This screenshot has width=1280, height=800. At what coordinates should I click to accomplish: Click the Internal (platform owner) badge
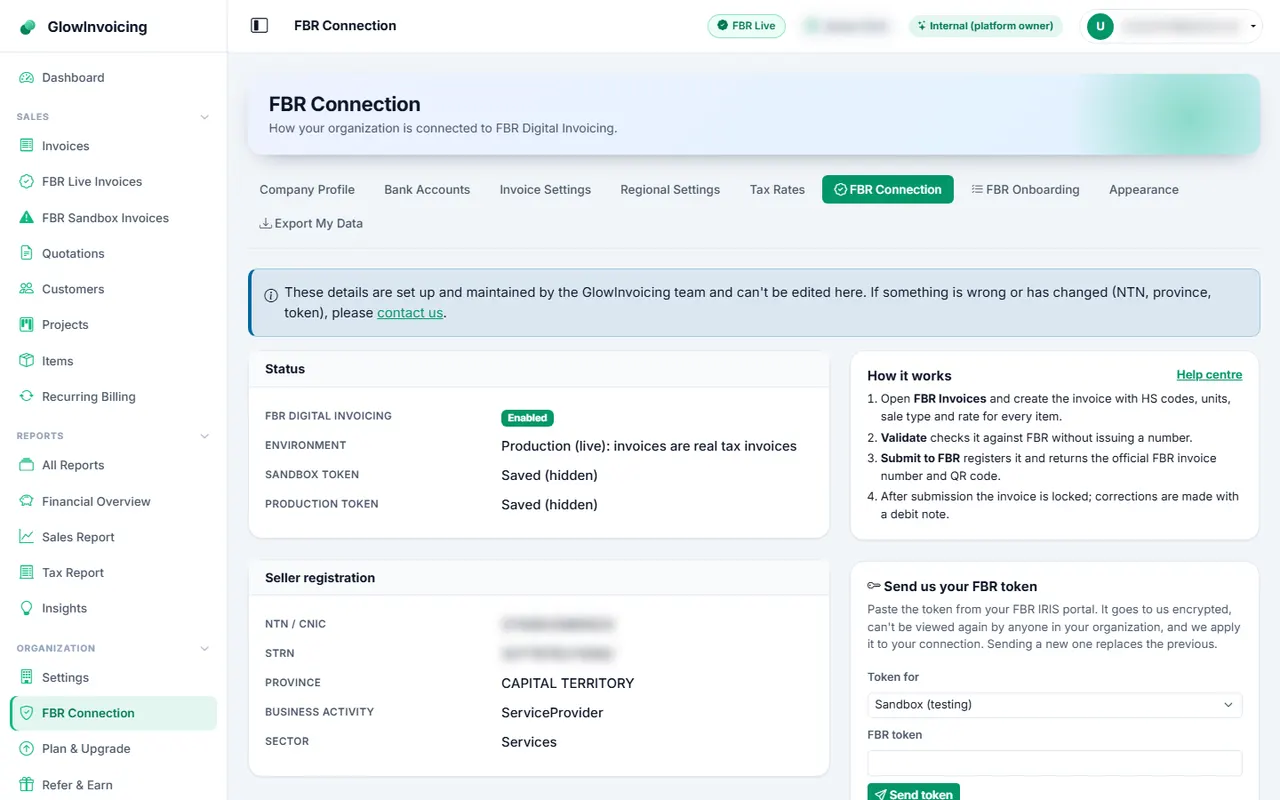(x=985, y=26)
